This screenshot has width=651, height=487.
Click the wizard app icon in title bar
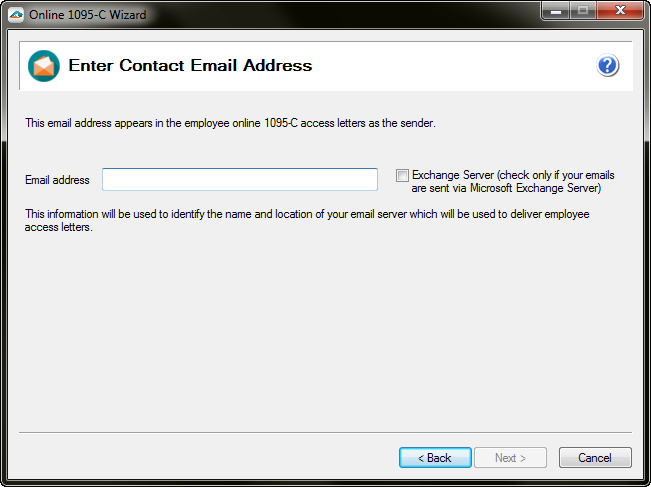pos(16,14)
